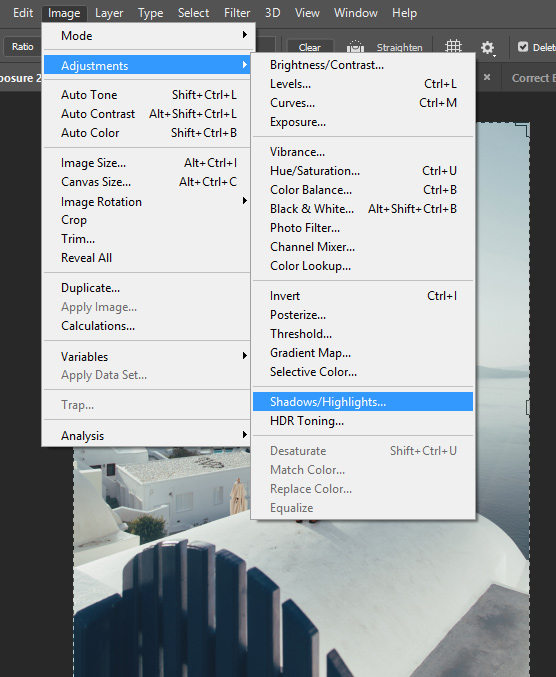
Task: Open Posterize adjustment
Action: (363, 315)
